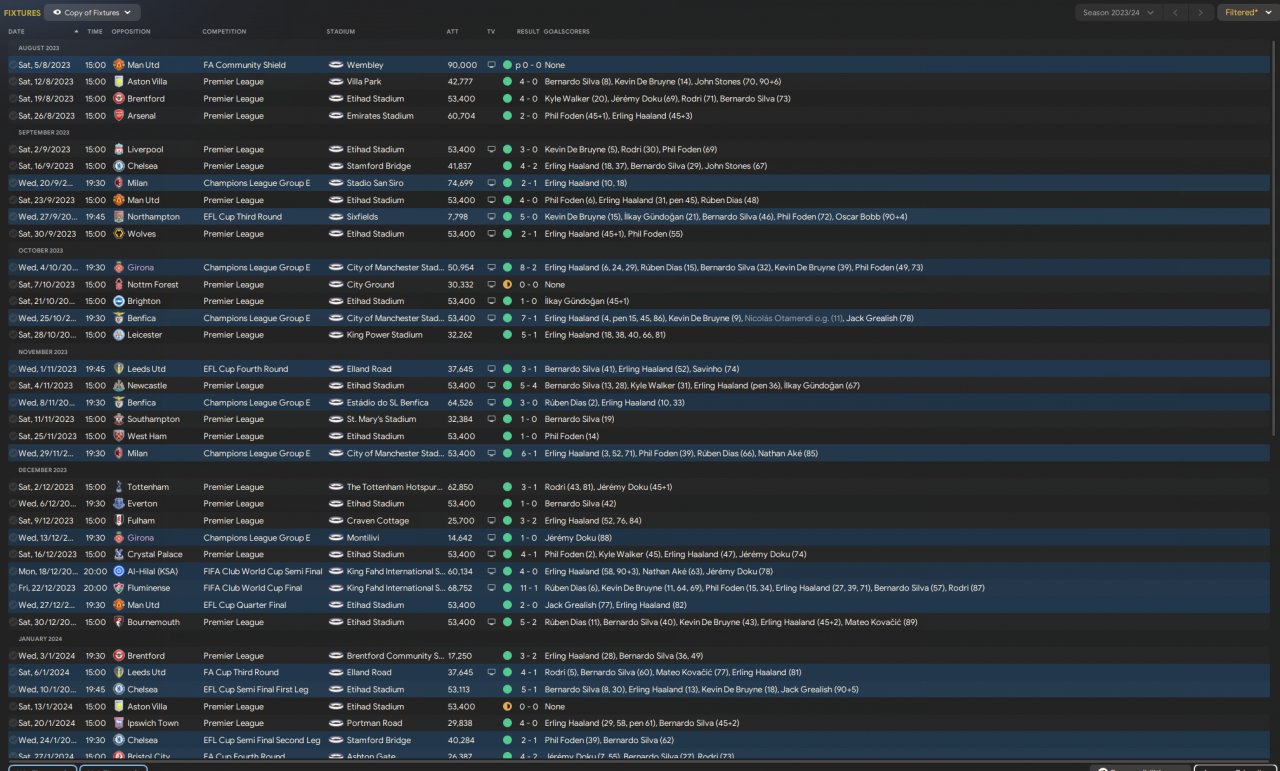
Task: Open the EFL Cup Third Round competition link
Action: point(243,217)
